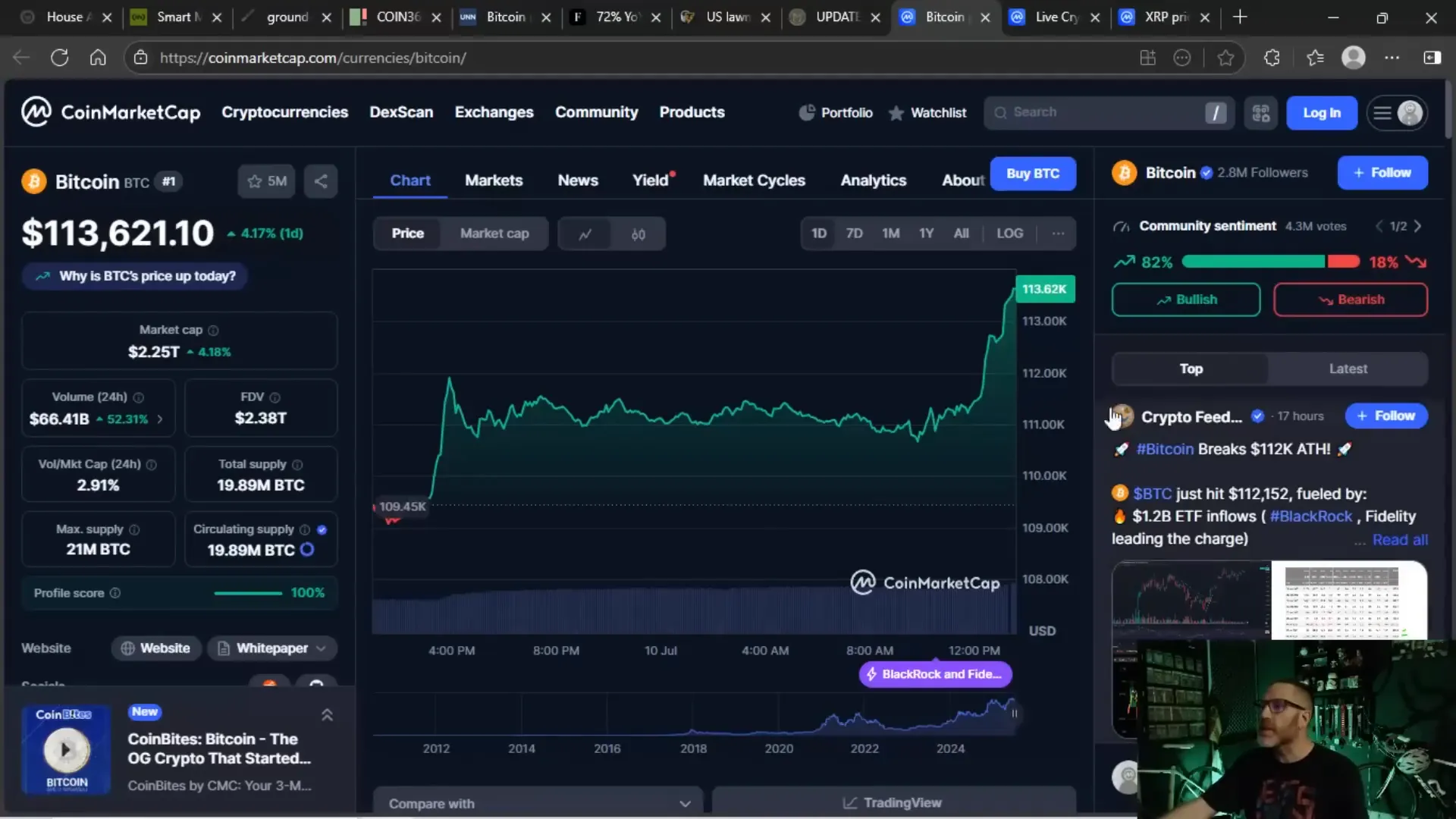Click the Volume (24h) info icon
This screenshot has height=819, width=1456.
tap(139, 397)
